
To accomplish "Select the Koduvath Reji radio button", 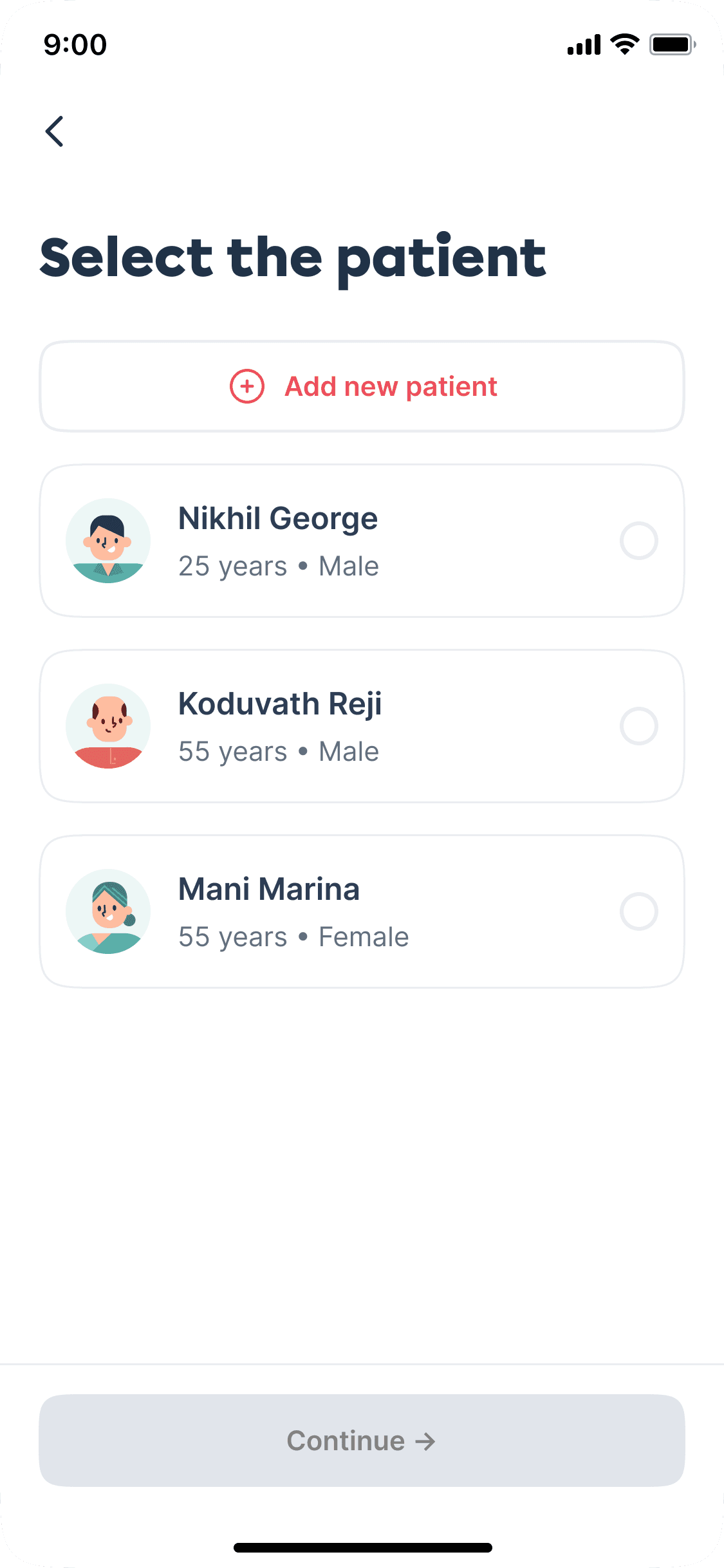I will (x=638, y=726).
